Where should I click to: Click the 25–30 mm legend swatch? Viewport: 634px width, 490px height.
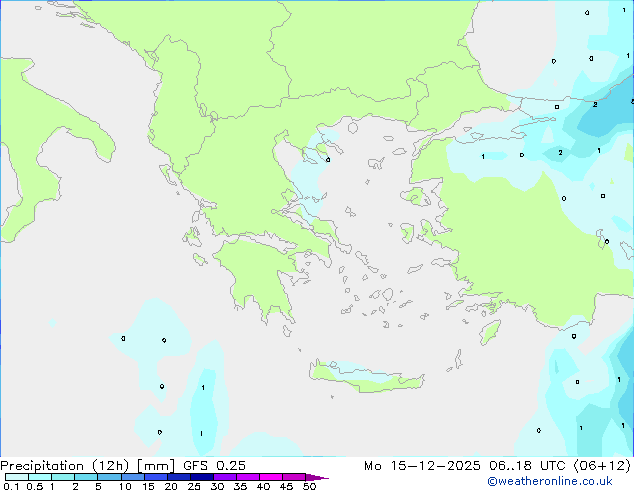pos(201,477)
